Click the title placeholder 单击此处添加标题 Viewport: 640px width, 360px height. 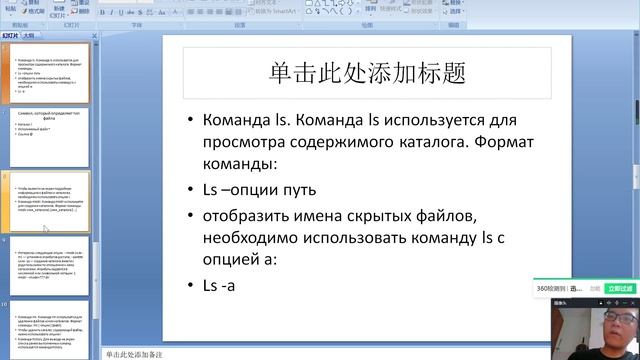367,73
